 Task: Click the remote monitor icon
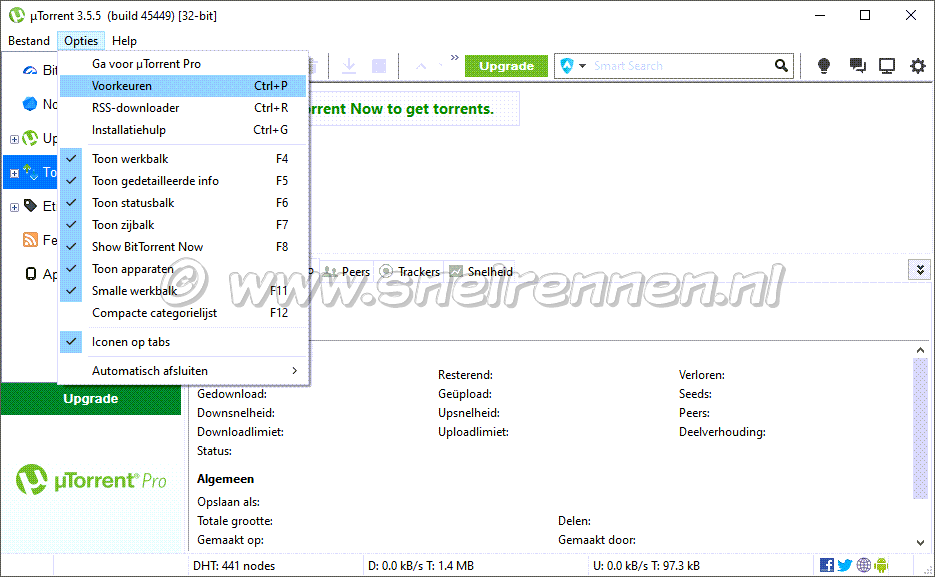pyautogui.click(x=887, y=66)
